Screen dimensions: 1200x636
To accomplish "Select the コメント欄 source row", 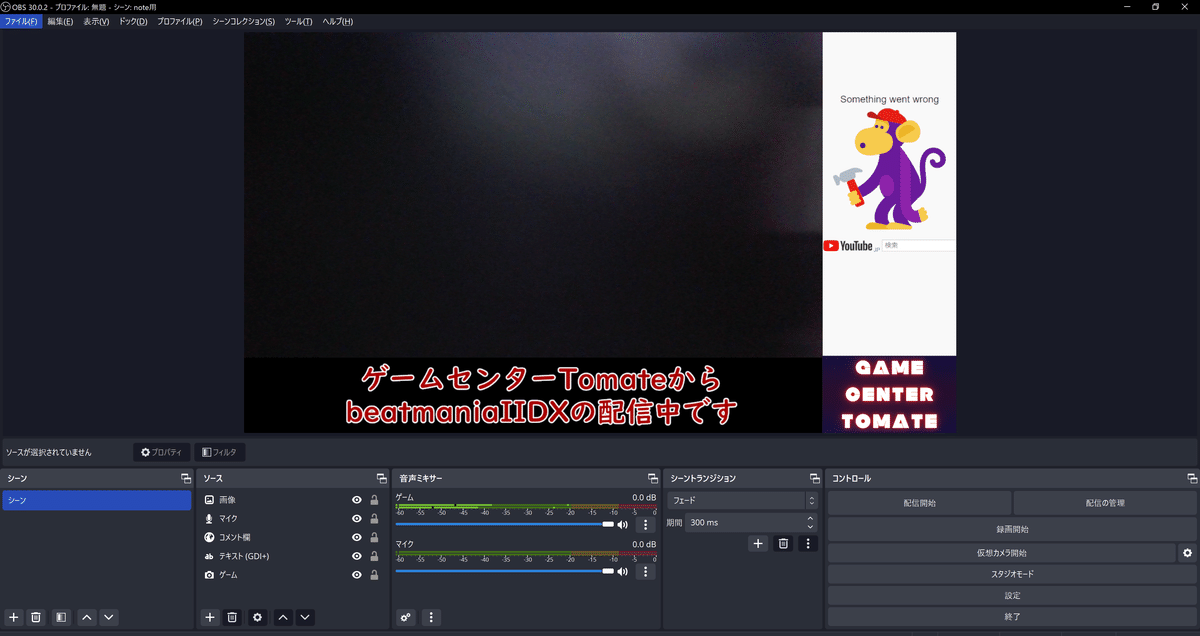I will [x=292, y=537].
